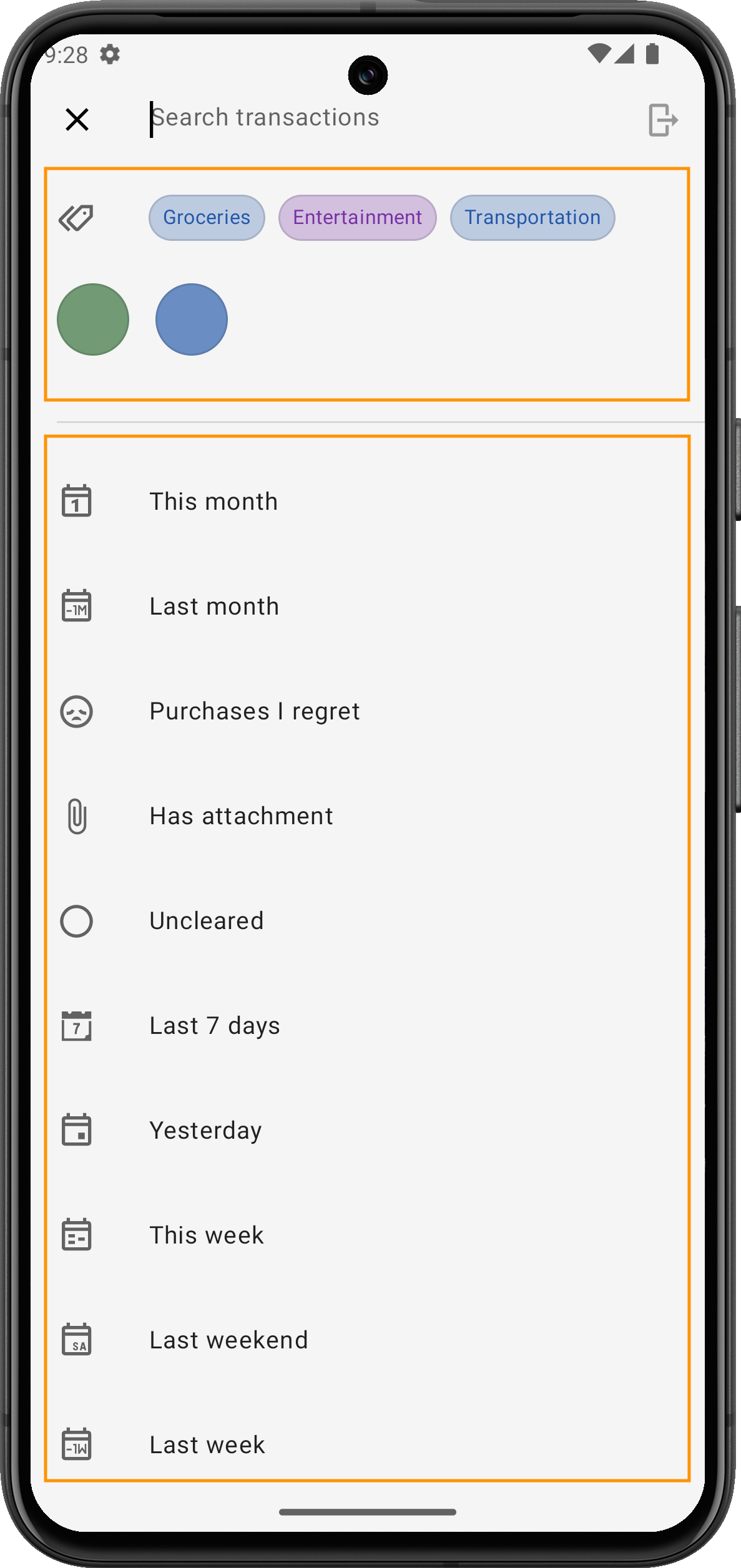Select the This week filter
The image size is (741, 1568).
(207, 1235)
